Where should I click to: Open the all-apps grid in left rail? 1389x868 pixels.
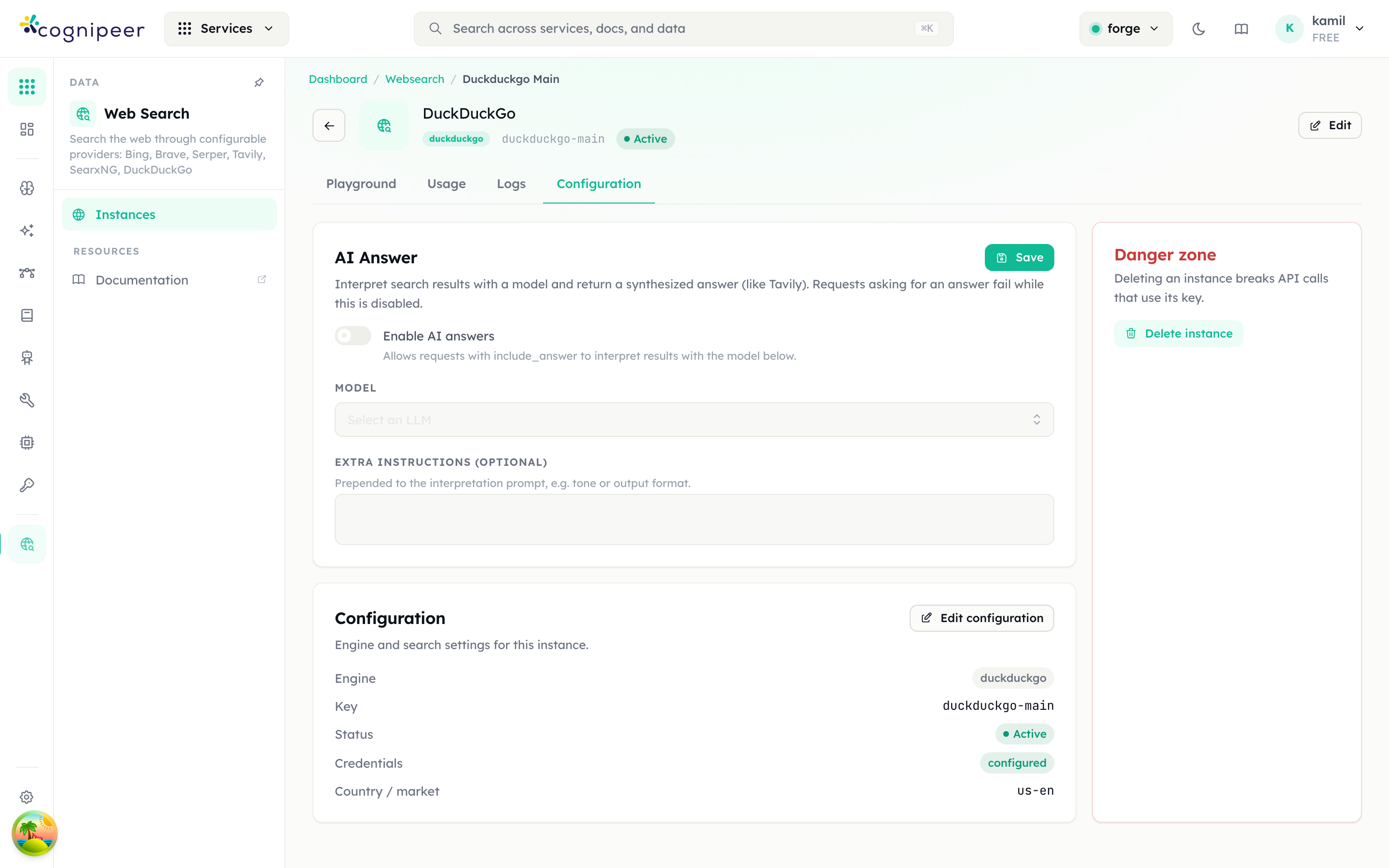27,87
